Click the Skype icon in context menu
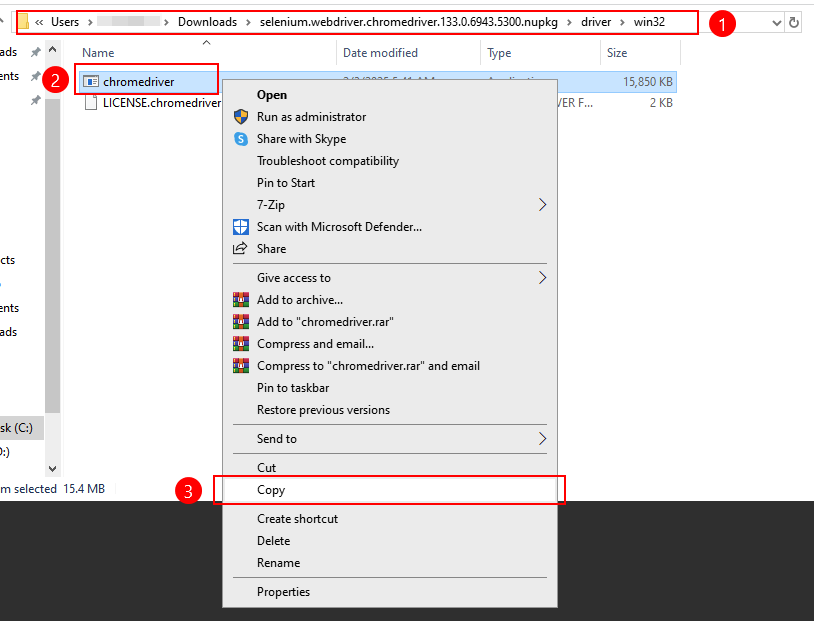The image size is (814, 621). 241,139
